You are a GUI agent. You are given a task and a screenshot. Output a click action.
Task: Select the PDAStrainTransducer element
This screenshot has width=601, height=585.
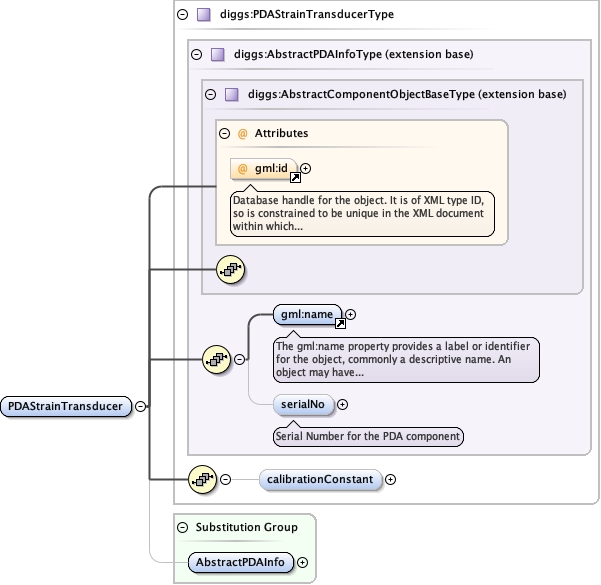click(x=67, y=406)
